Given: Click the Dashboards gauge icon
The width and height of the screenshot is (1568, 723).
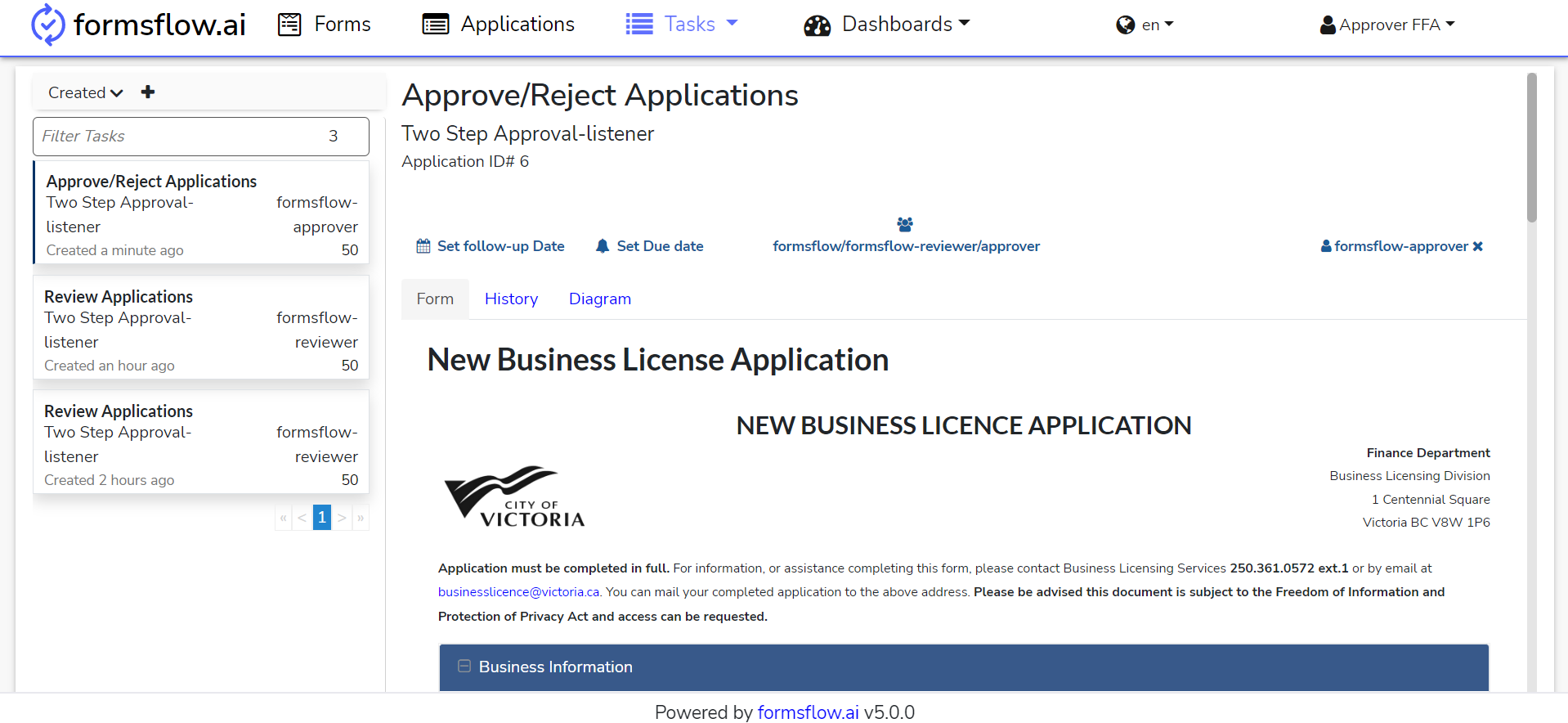Looking at the screenshot, I should coord(817,25).
